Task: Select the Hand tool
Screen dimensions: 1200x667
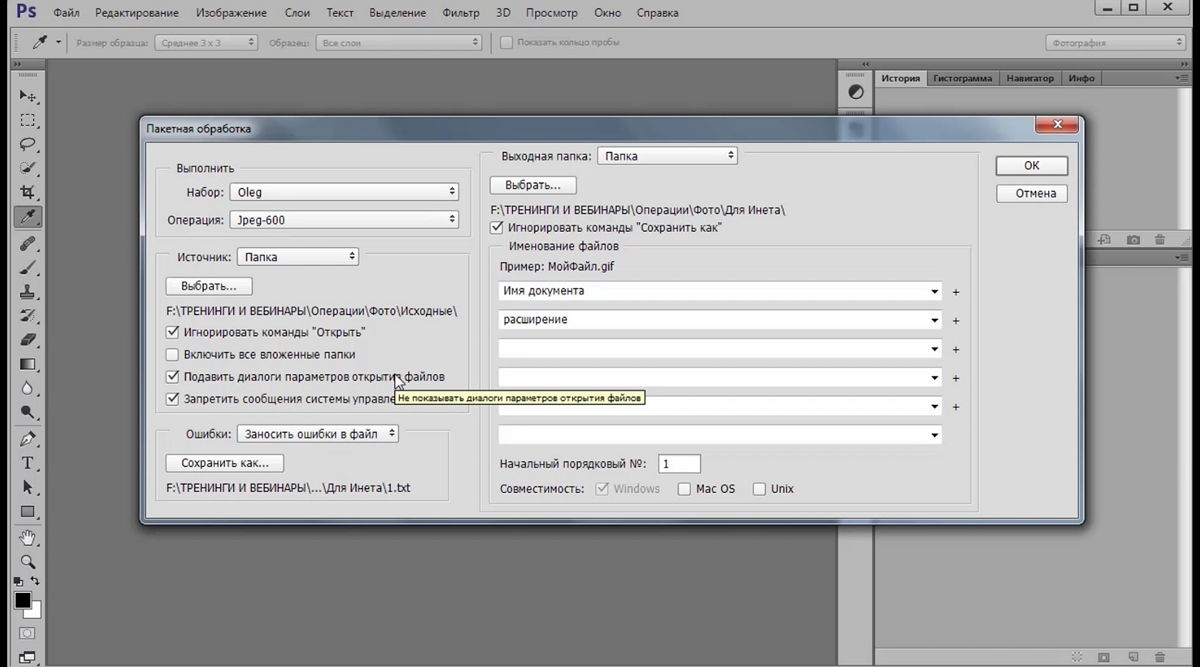Action: tap(28, 538)
